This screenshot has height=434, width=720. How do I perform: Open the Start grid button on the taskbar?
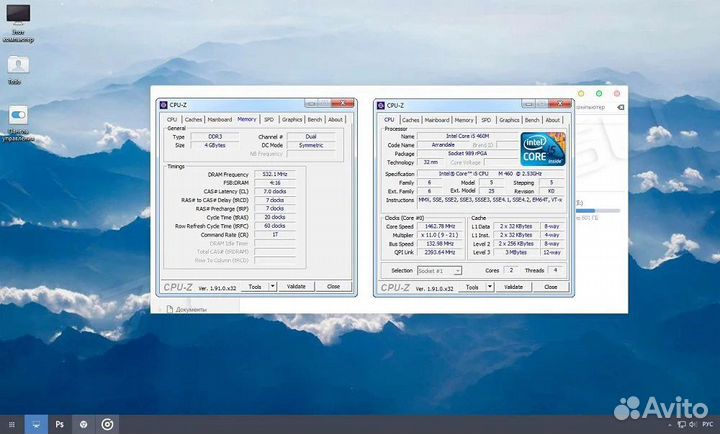pos(12,424)
